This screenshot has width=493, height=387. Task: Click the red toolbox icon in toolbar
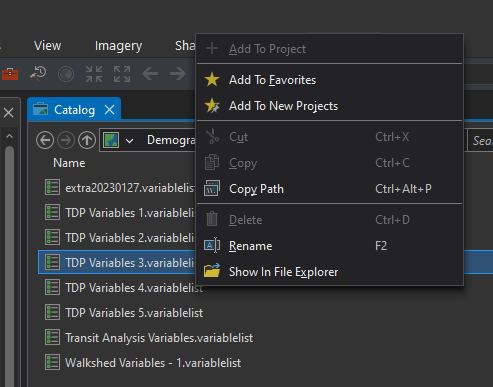coord(10,74)
